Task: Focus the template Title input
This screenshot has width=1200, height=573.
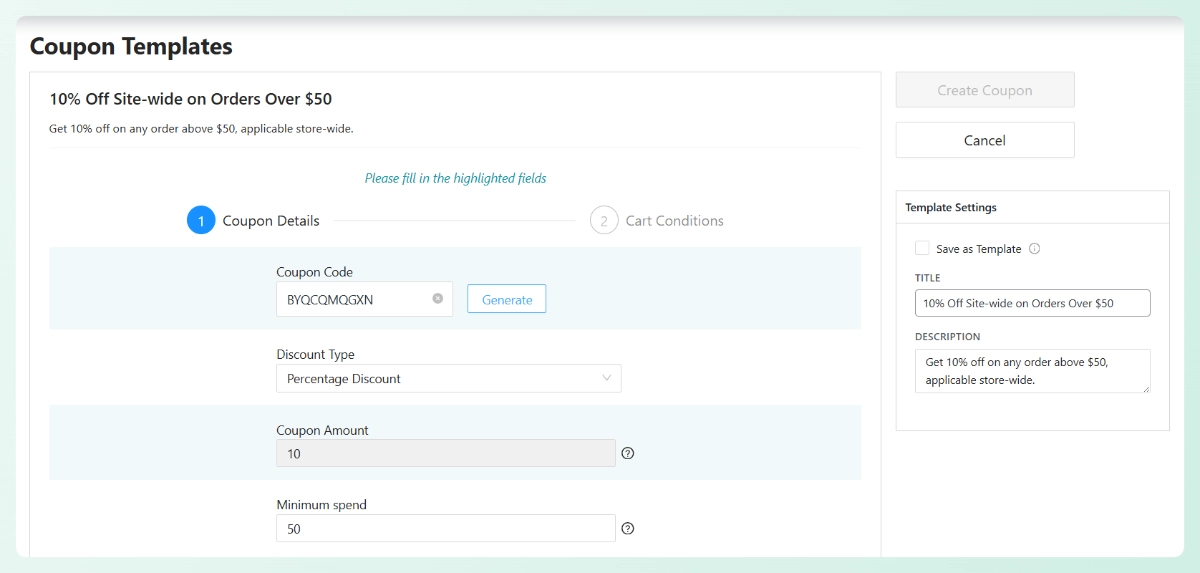Action: pyautogui.click(x=1032, y=303)
